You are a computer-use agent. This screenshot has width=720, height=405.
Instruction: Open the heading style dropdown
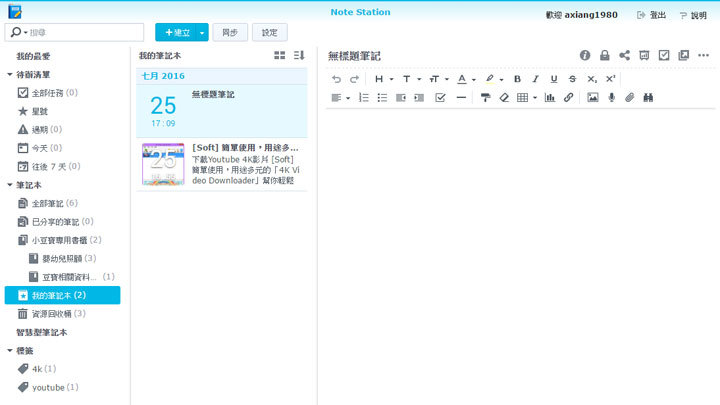click(383, 78)
